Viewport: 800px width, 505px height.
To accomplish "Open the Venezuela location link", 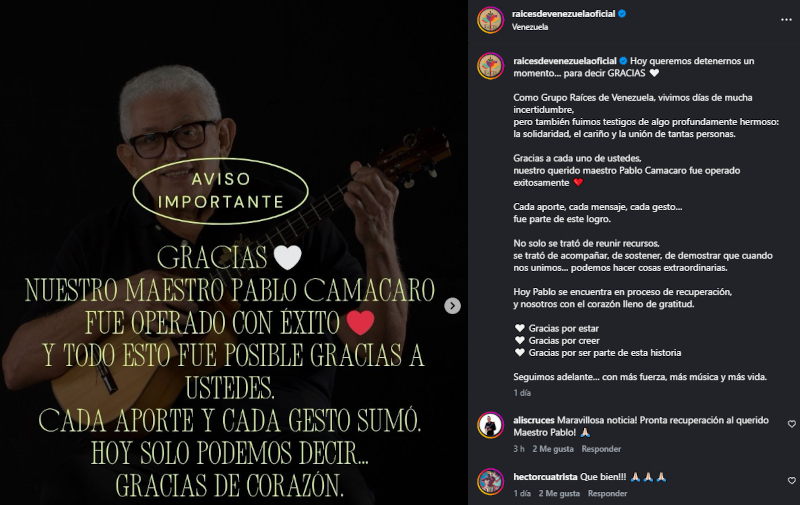I will (x=530, y=27).
